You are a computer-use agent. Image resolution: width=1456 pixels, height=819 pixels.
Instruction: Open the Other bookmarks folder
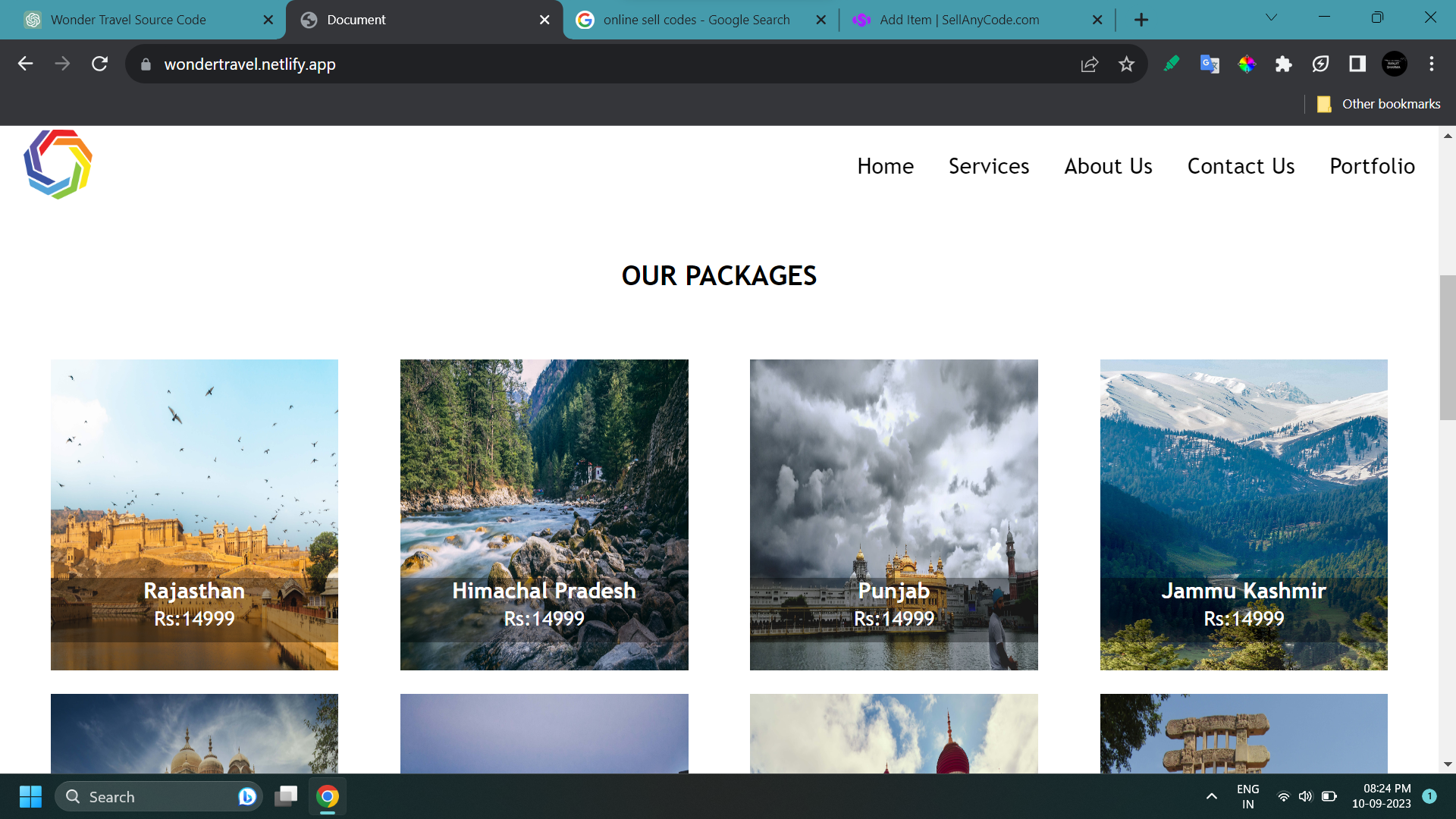click(x=1379, y=104)
